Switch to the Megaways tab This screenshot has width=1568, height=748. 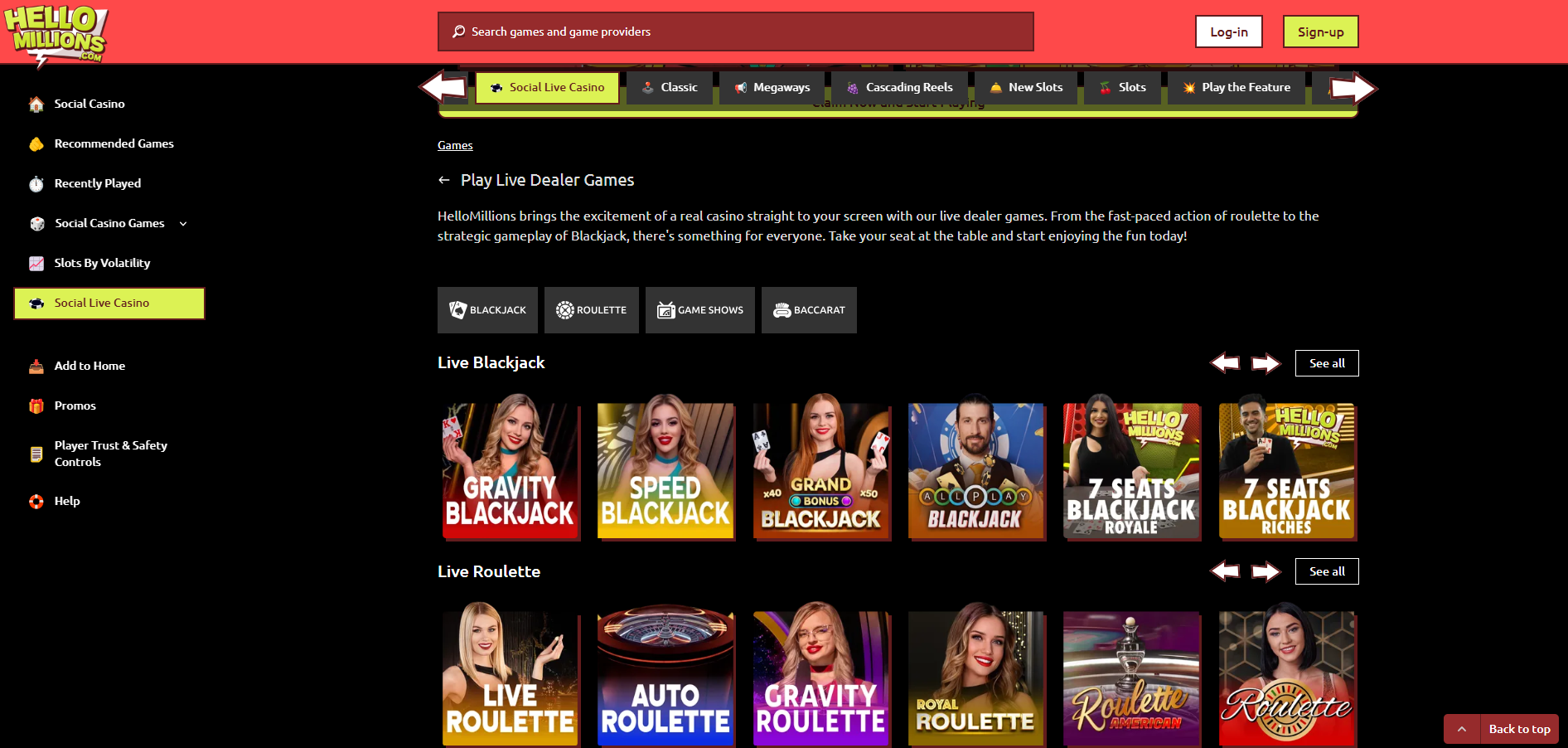coord(771,87)
